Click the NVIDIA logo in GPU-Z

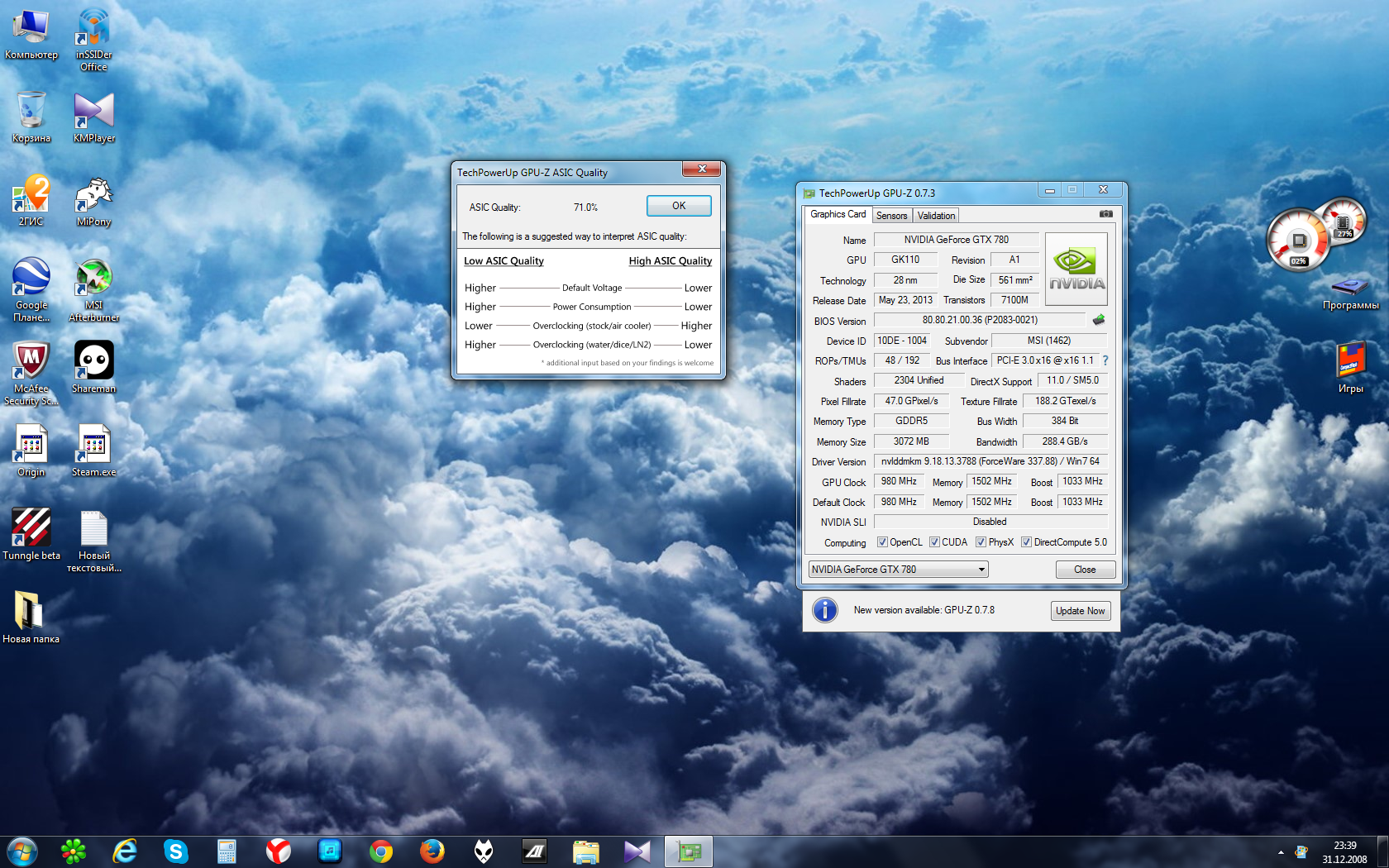(1076, 269)
